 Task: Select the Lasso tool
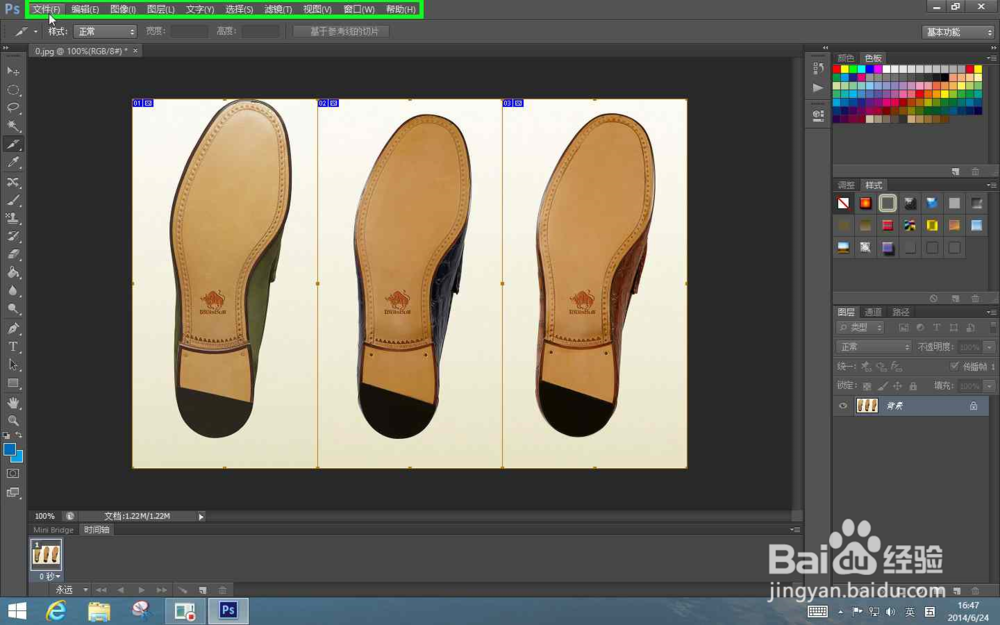tap(13, 107)
